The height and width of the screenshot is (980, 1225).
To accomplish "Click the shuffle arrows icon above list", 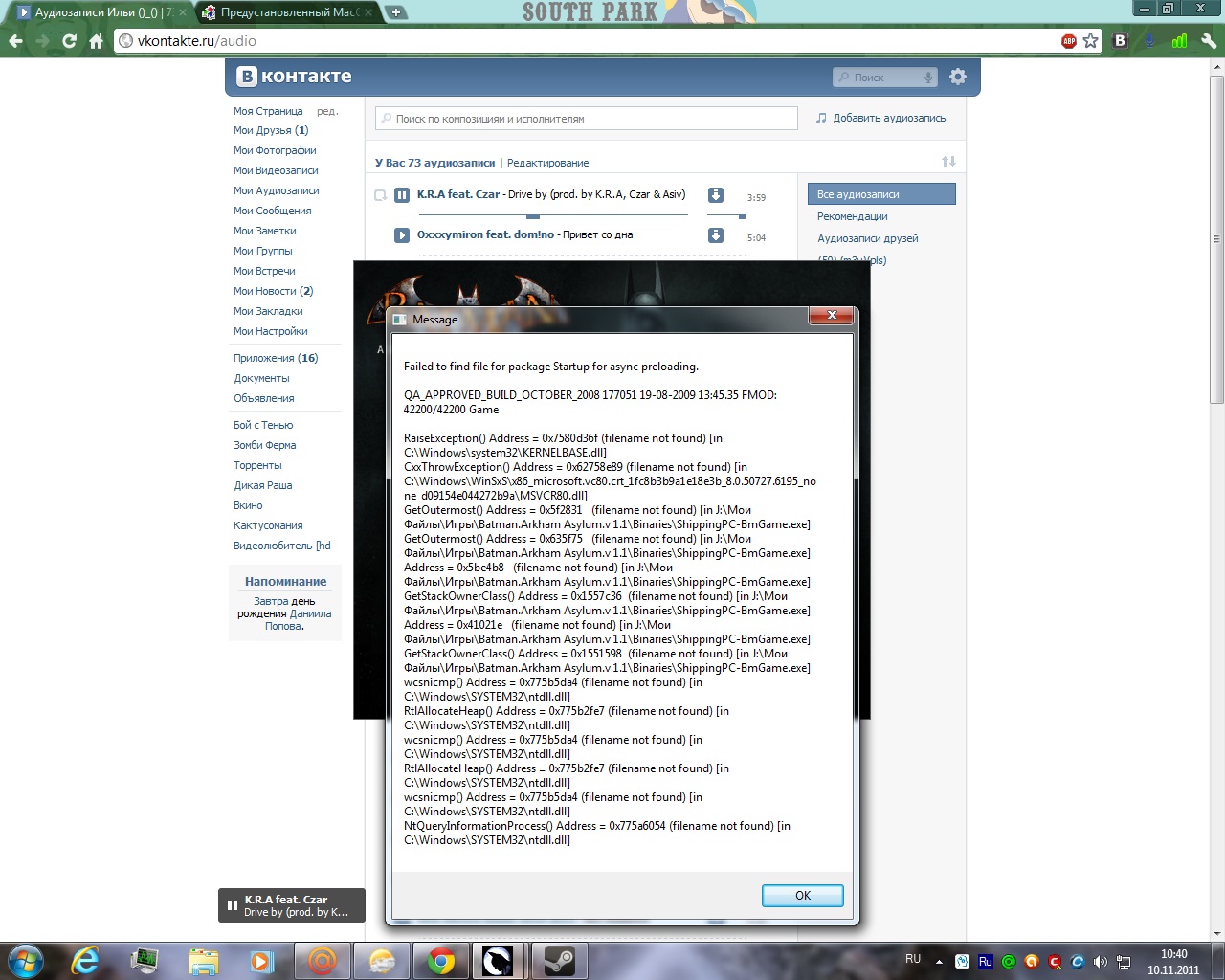I will [948, 161].
